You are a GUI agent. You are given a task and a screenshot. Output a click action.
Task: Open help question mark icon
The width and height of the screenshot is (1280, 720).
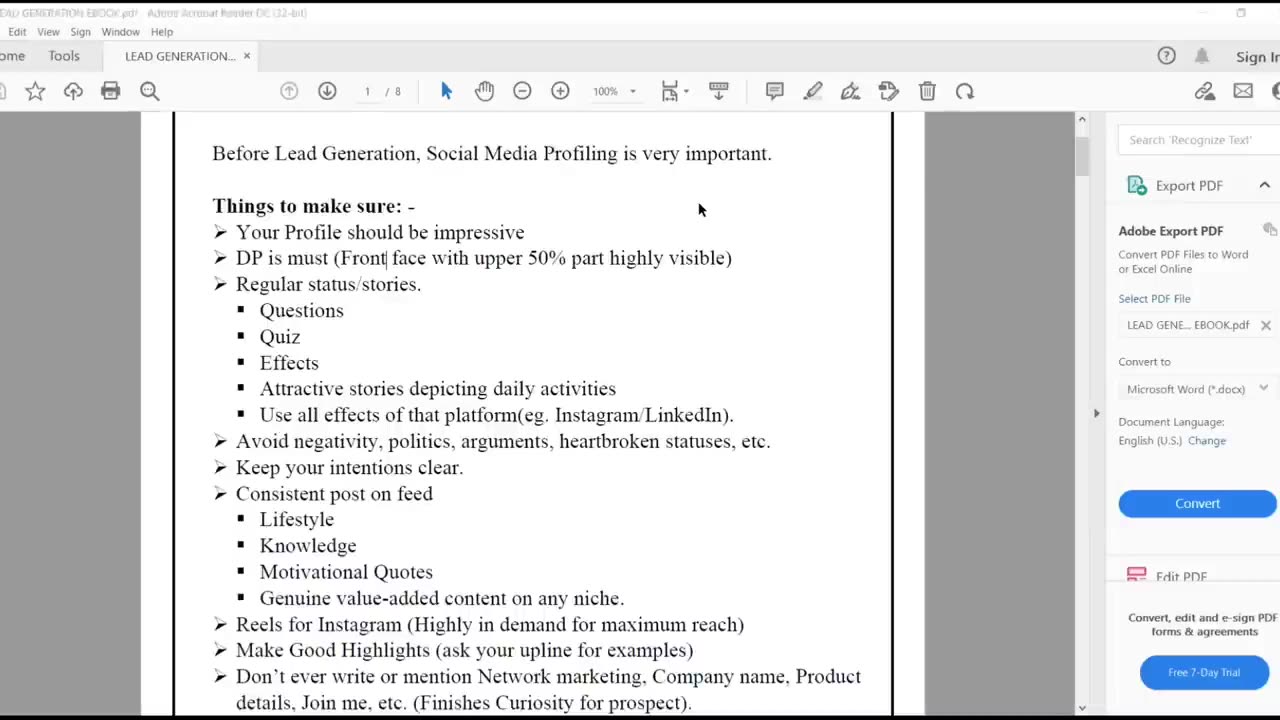[1166, 56]
